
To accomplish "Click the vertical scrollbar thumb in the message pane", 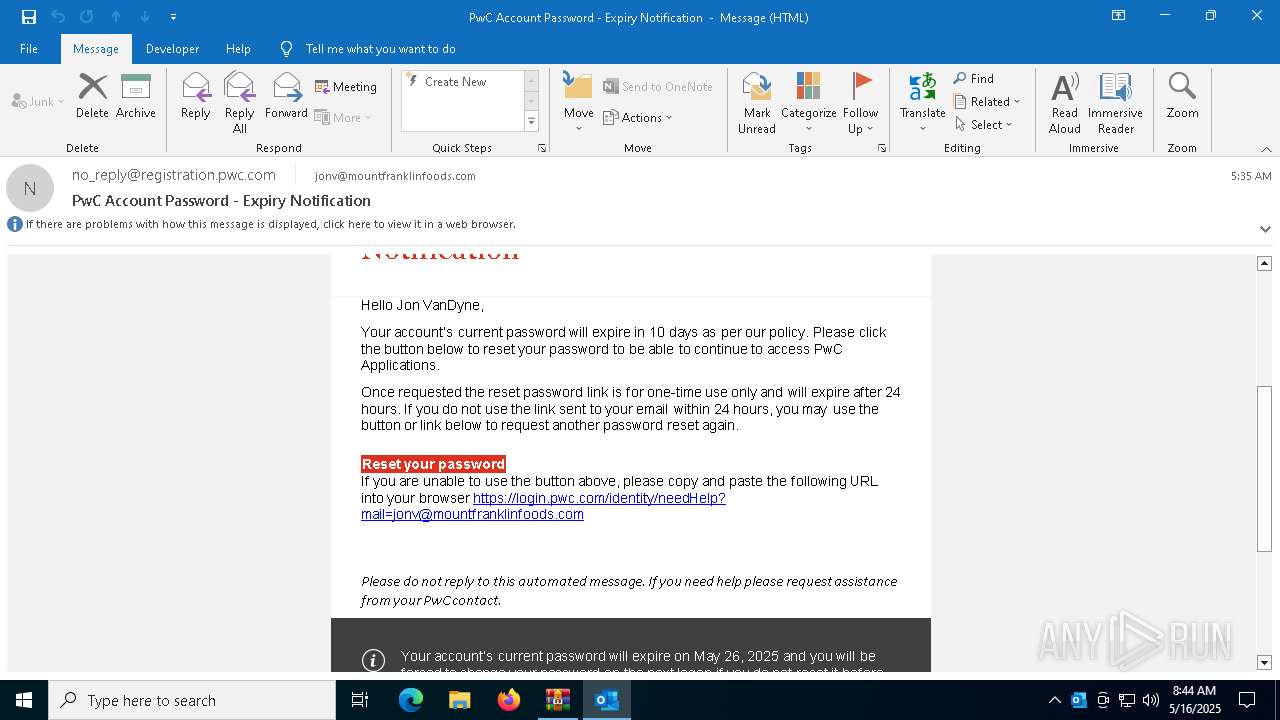I will pos(1264,468).
